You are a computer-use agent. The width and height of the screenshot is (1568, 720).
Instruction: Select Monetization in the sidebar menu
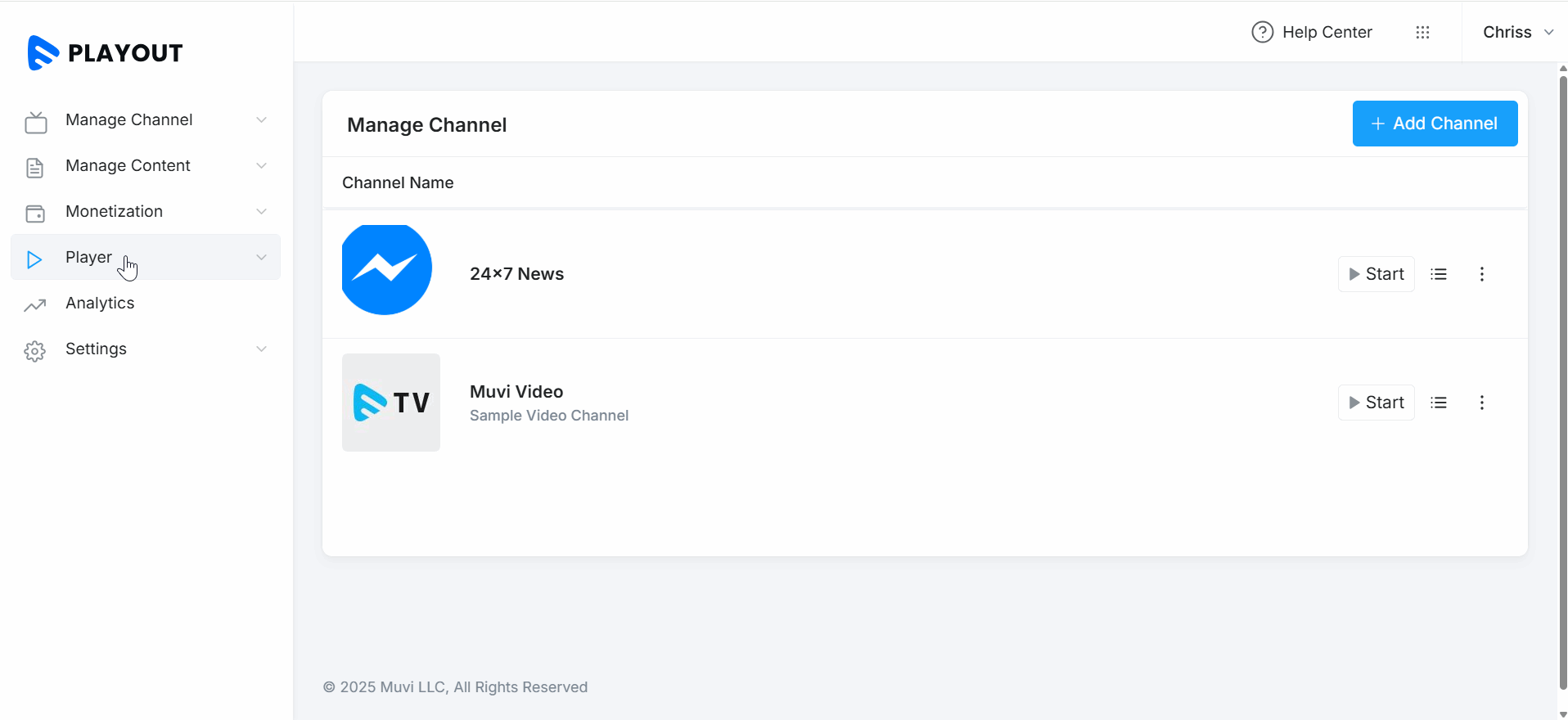114,212
